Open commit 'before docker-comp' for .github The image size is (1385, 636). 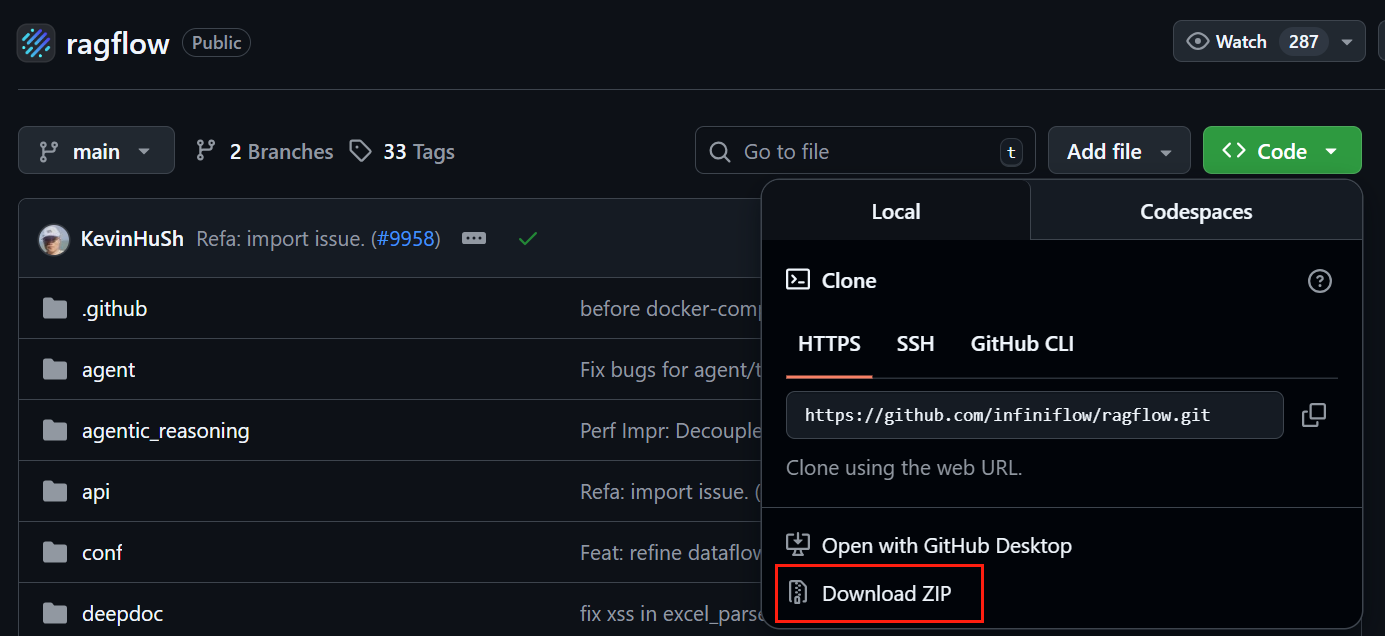pyautogui.click(x=671, y=309)
